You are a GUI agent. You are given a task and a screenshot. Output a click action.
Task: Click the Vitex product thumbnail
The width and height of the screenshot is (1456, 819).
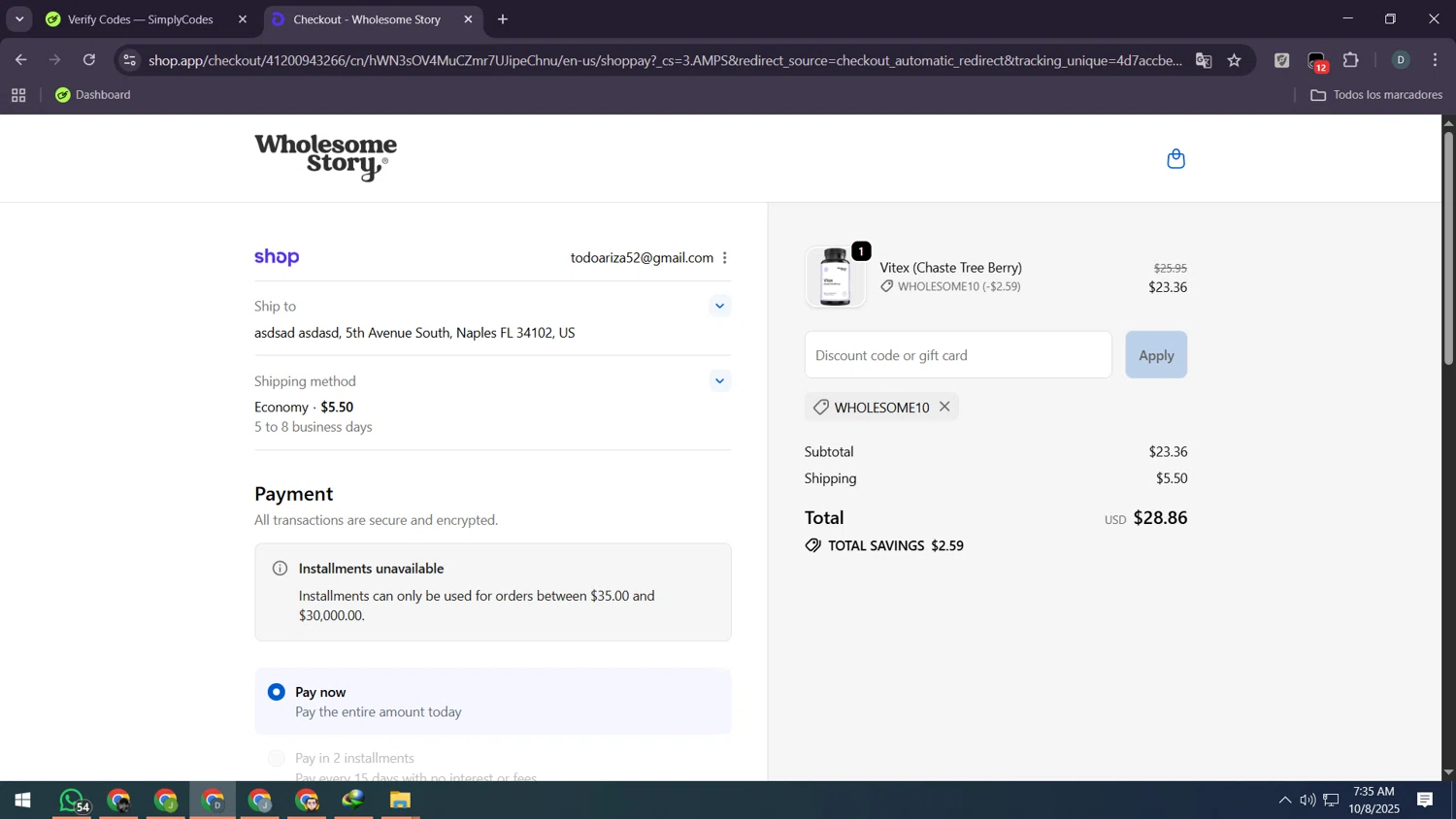click(x=835, y=278)
